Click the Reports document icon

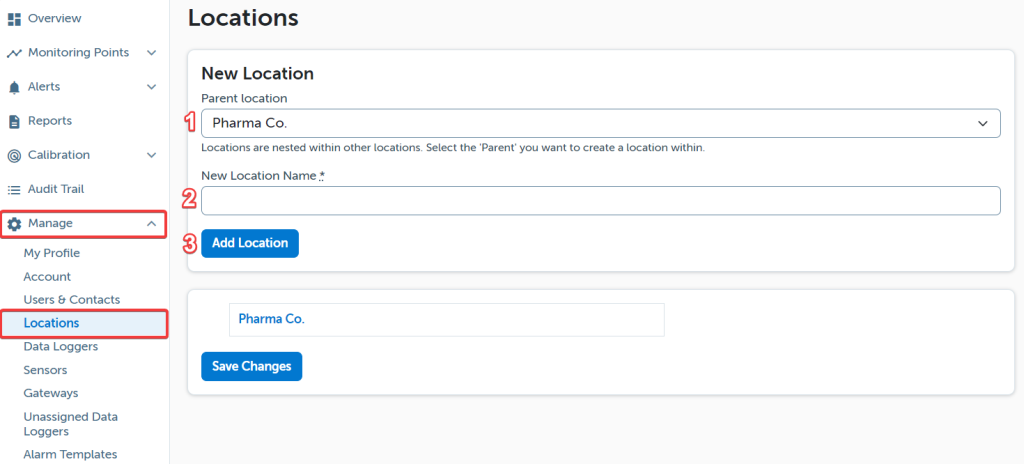14,121
